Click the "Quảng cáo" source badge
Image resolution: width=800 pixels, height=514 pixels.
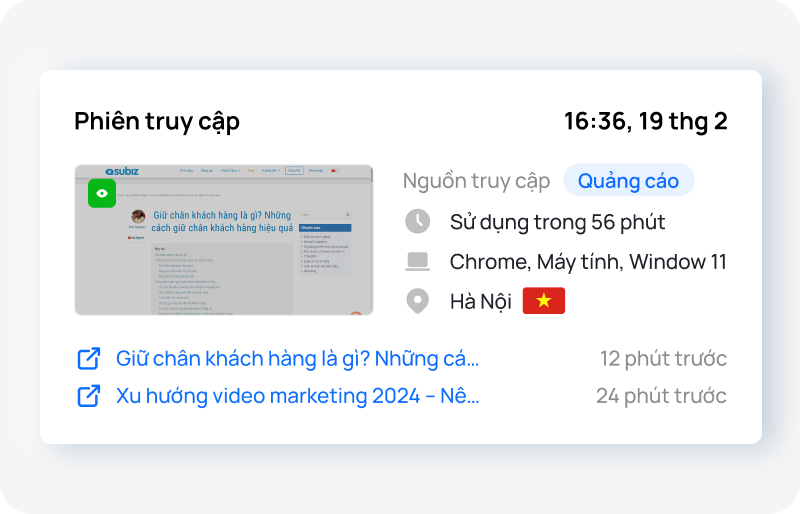[x=628, y=181]
